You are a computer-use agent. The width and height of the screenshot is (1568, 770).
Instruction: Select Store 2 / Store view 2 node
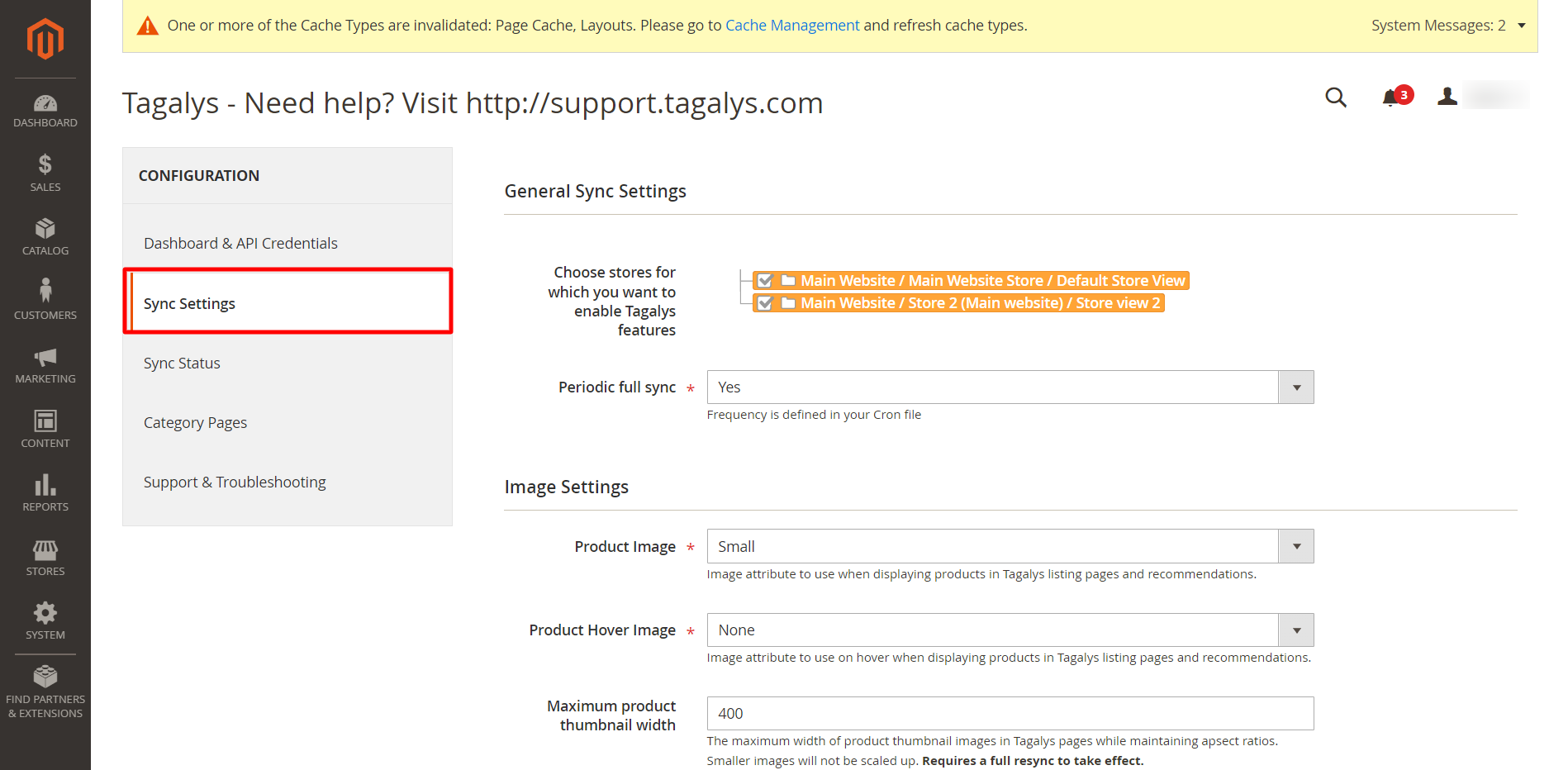pos(980,302)
